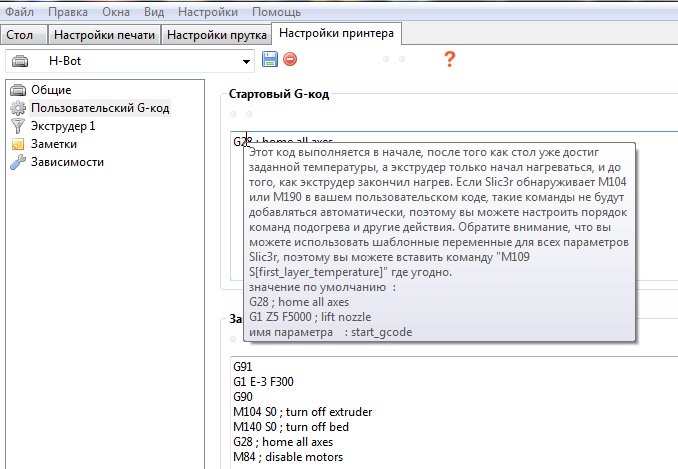Switch to the Настройки прутка tab
Image resolution: width=678 pixels, height=469 pixels.
point(217,35)
